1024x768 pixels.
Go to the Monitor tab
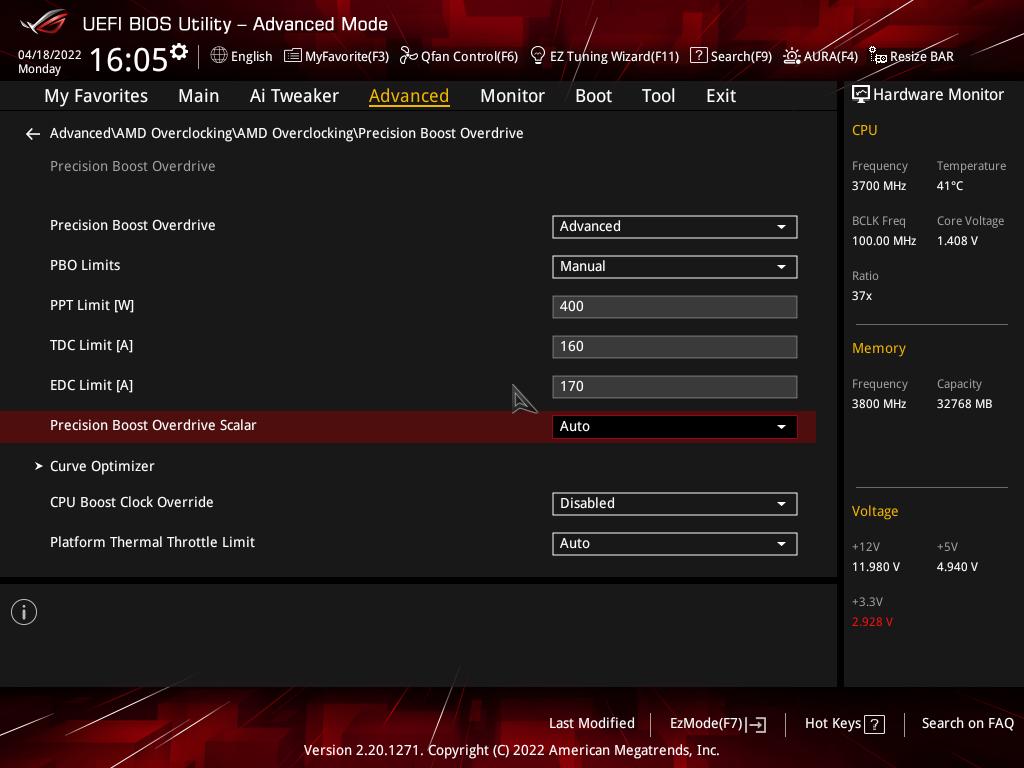point(512,96)
